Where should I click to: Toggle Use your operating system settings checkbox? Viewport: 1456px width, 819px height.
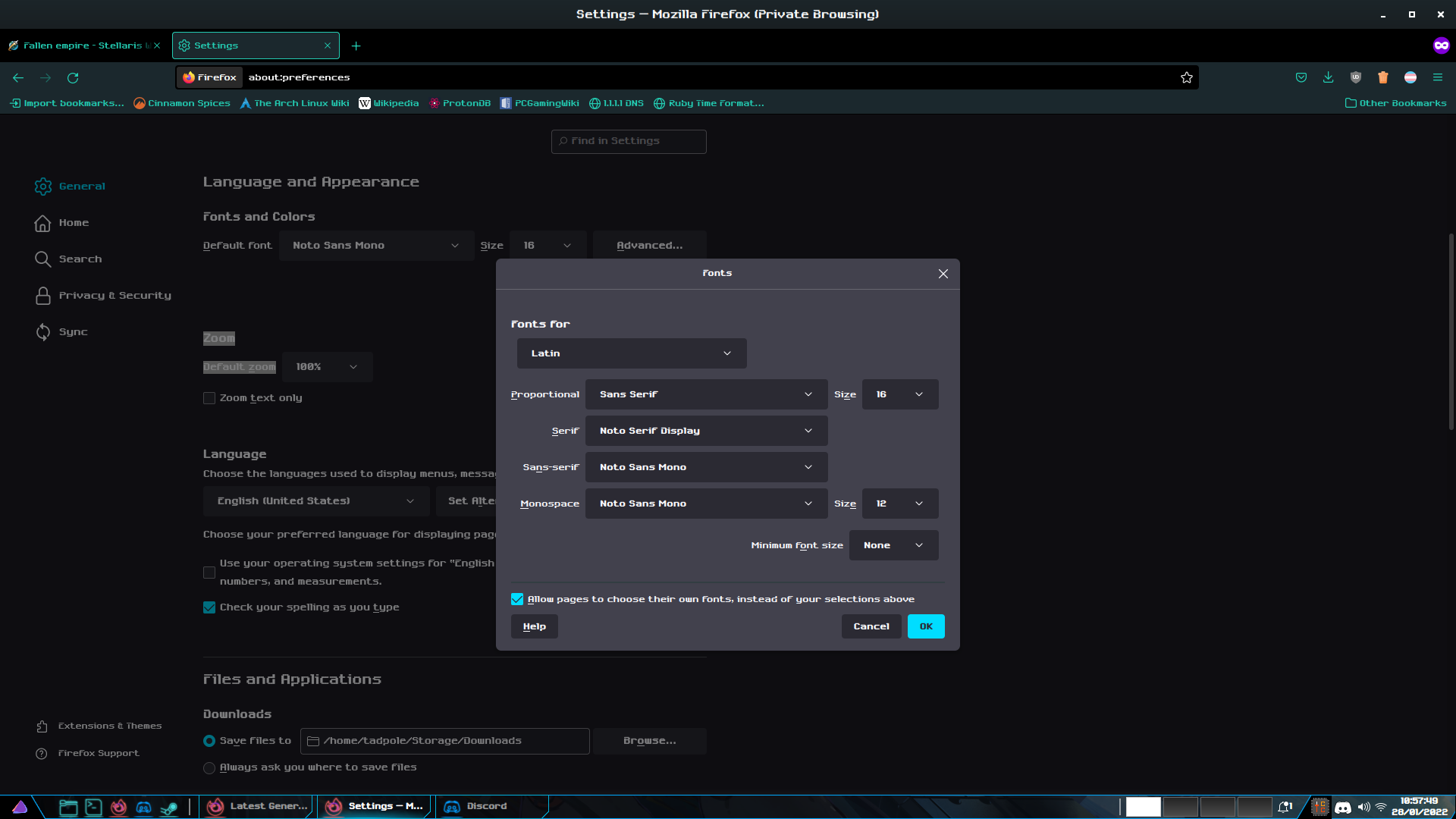click(x=209, y=573)
